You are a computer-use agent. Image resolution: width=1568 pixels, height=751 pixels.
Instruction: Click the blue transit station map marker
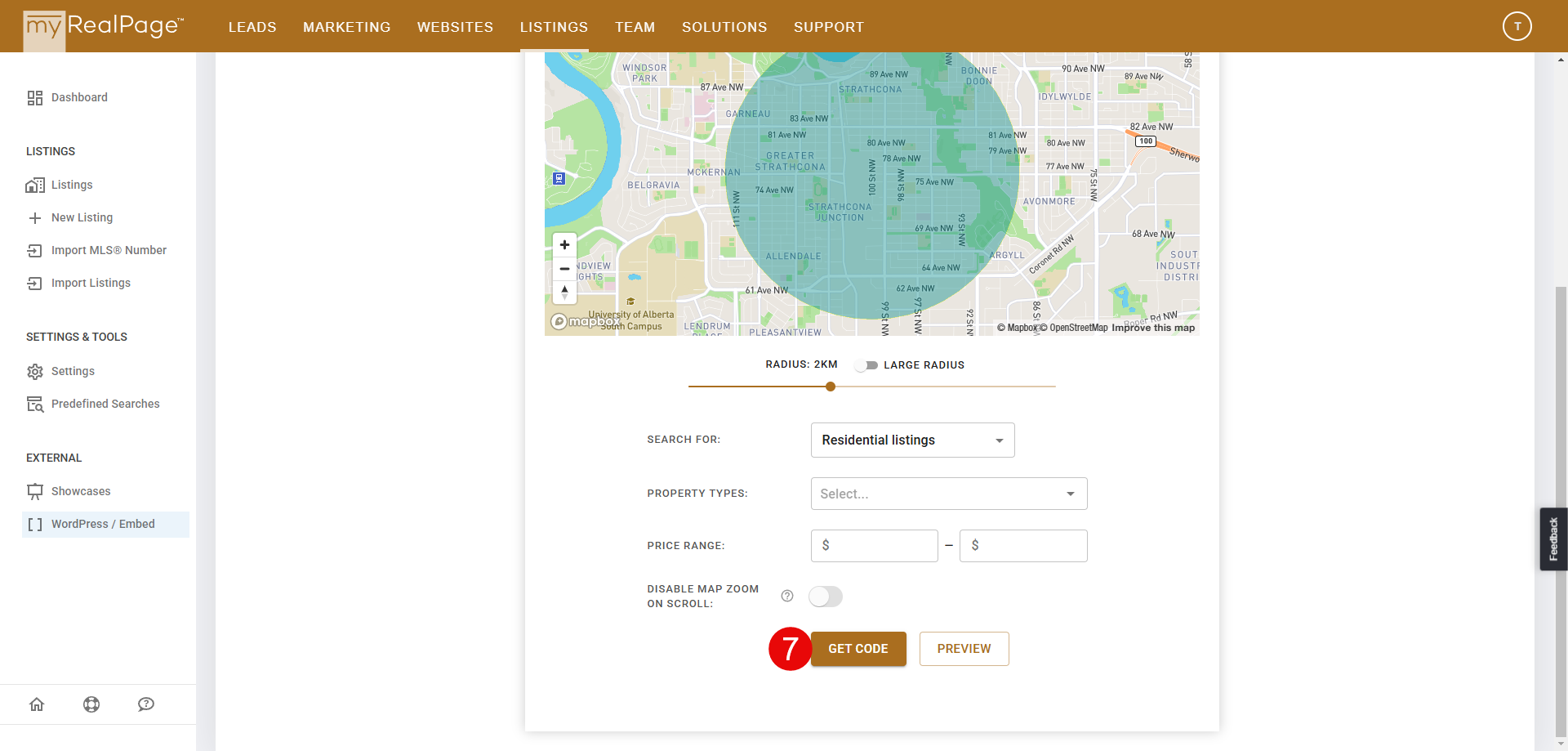[559, 178]
